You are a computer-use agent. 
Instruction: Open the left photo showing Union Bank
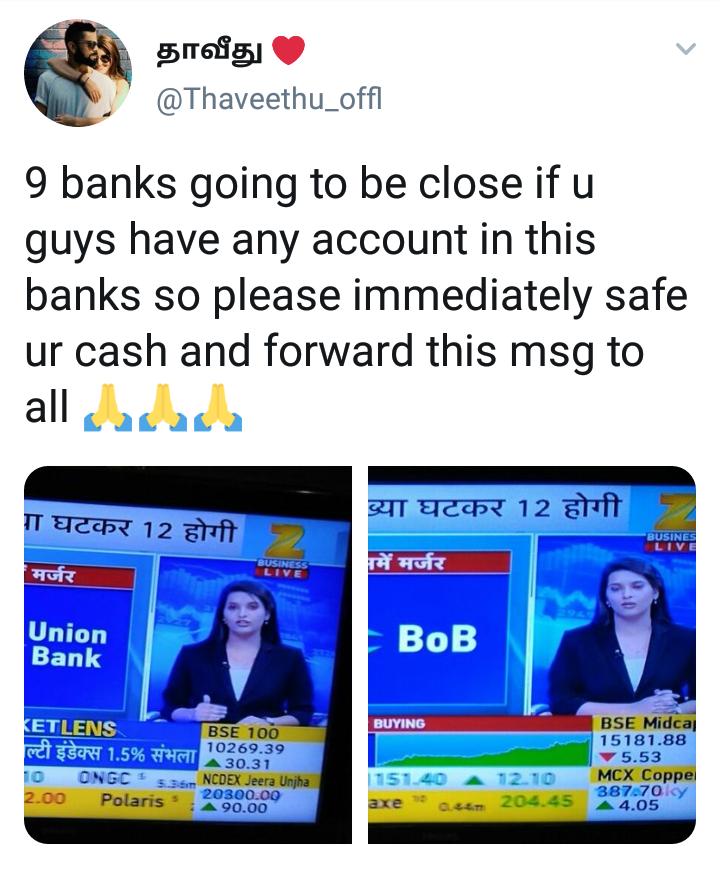(187, 655)
